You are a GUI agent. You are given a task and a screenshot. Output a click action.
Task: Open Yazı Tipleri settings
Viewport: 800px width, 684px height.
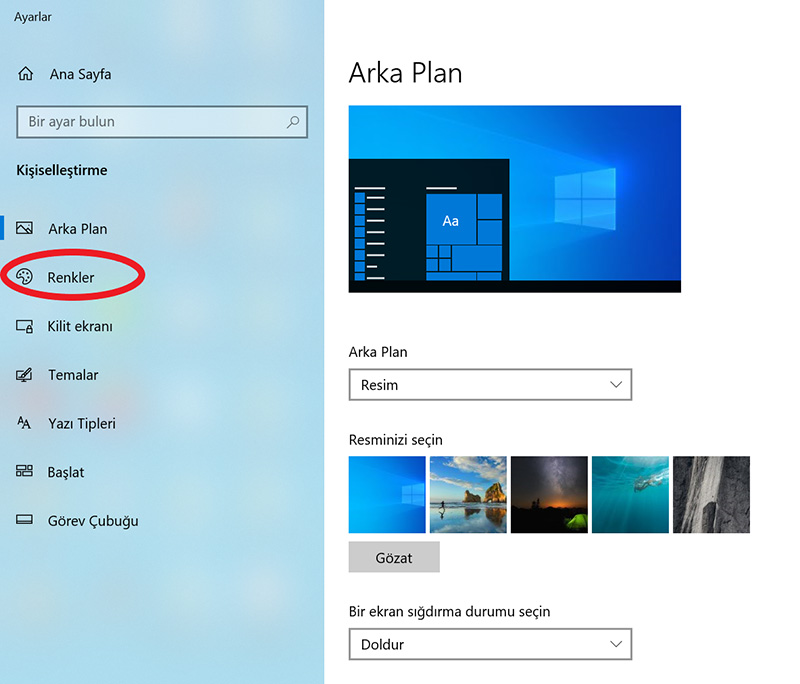tap(82, 424)
